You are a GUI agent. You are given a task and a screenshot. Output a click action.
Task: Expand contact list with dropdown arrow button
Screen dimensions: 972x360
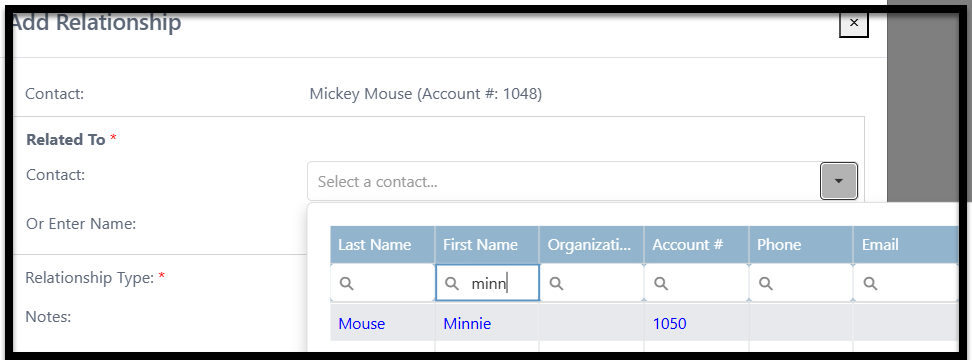839,181
